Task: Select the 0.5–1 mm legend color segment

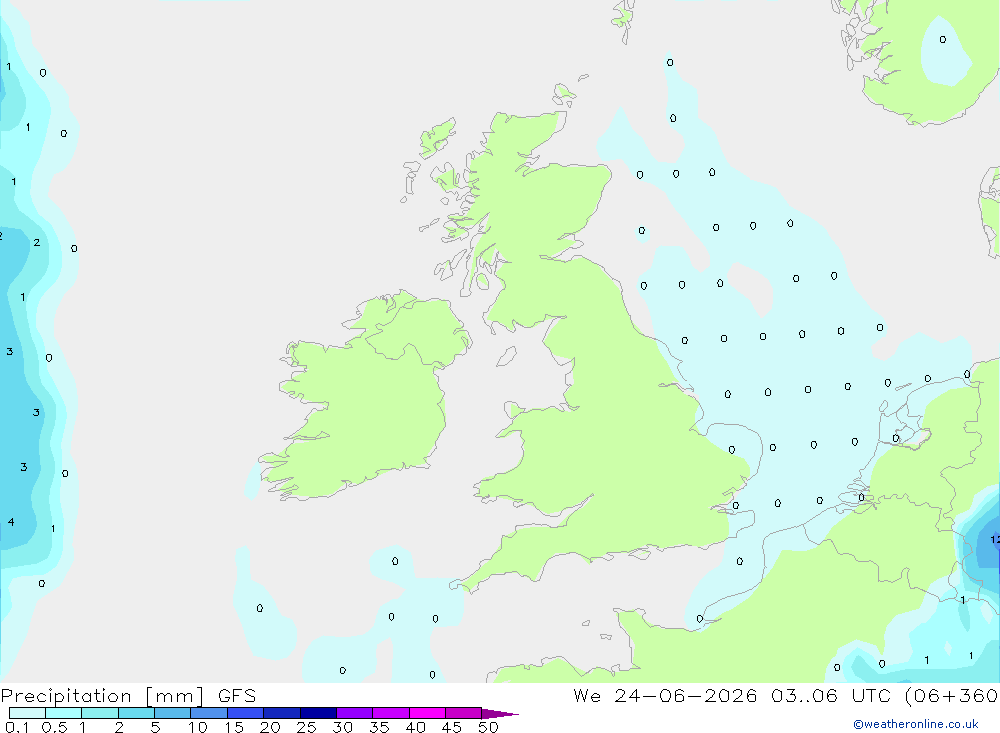Action: pyautogui.click(x=64, y=713)
